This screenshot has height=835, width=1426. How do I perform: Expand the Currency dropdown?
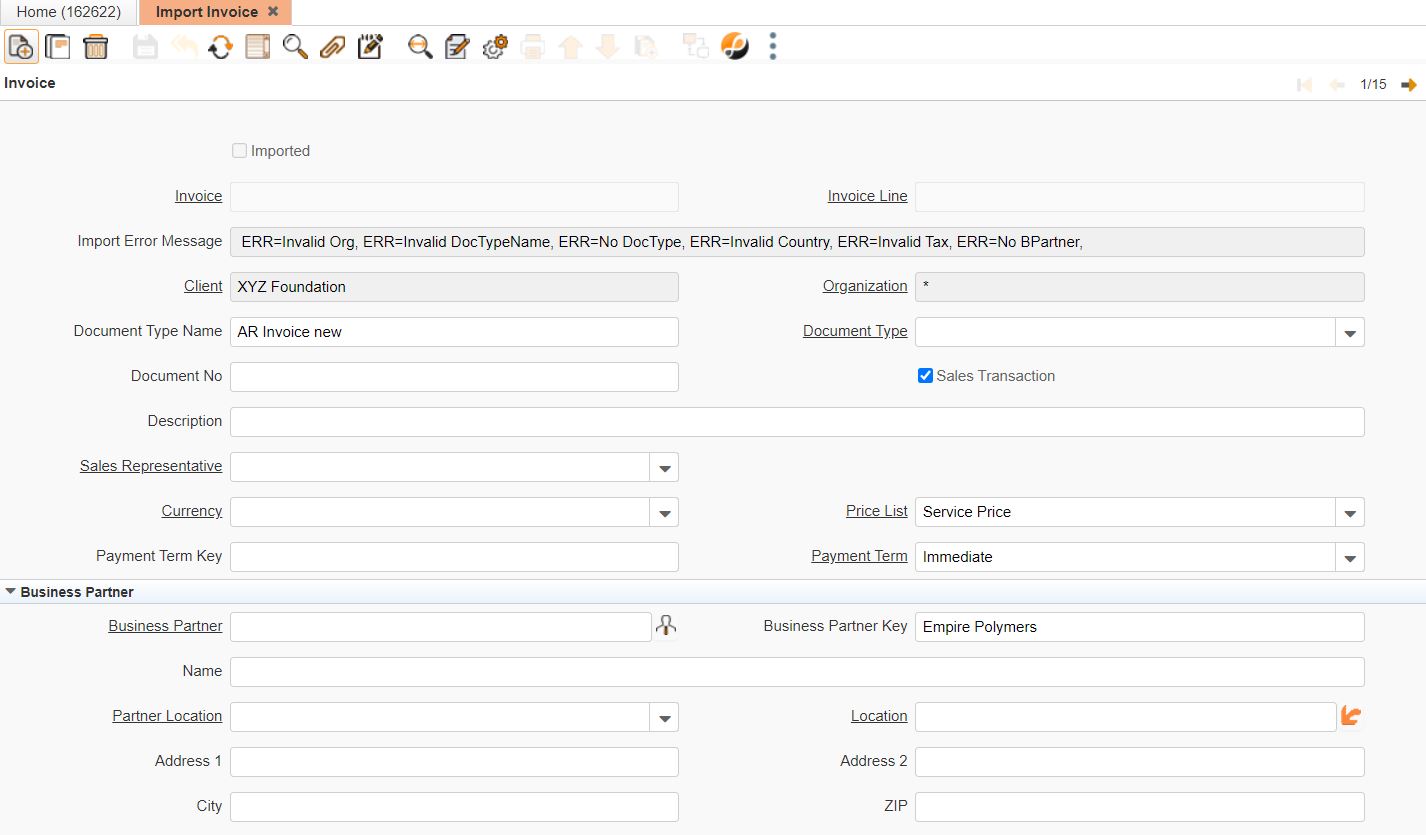[664, 512]
